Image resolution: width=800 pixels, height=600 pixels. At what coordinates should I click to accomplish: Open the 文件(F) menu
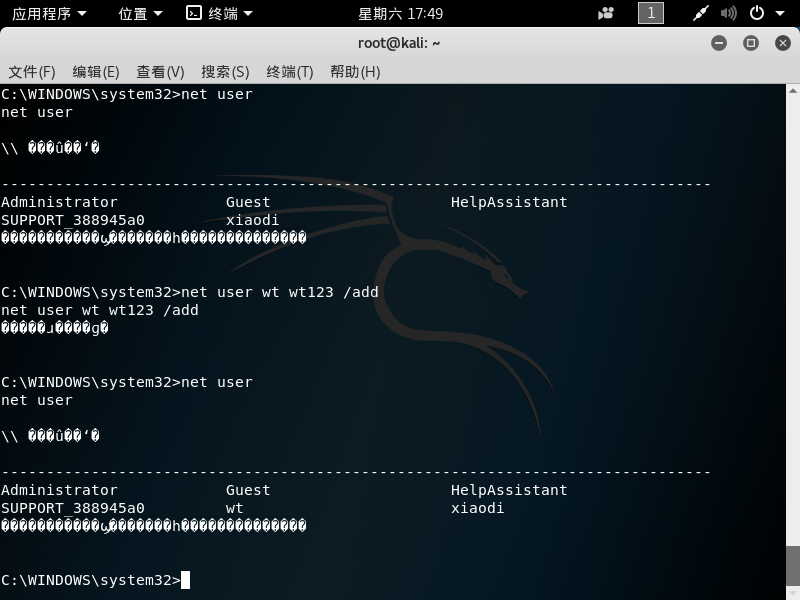pyautogui.click(x=32, y=72)
